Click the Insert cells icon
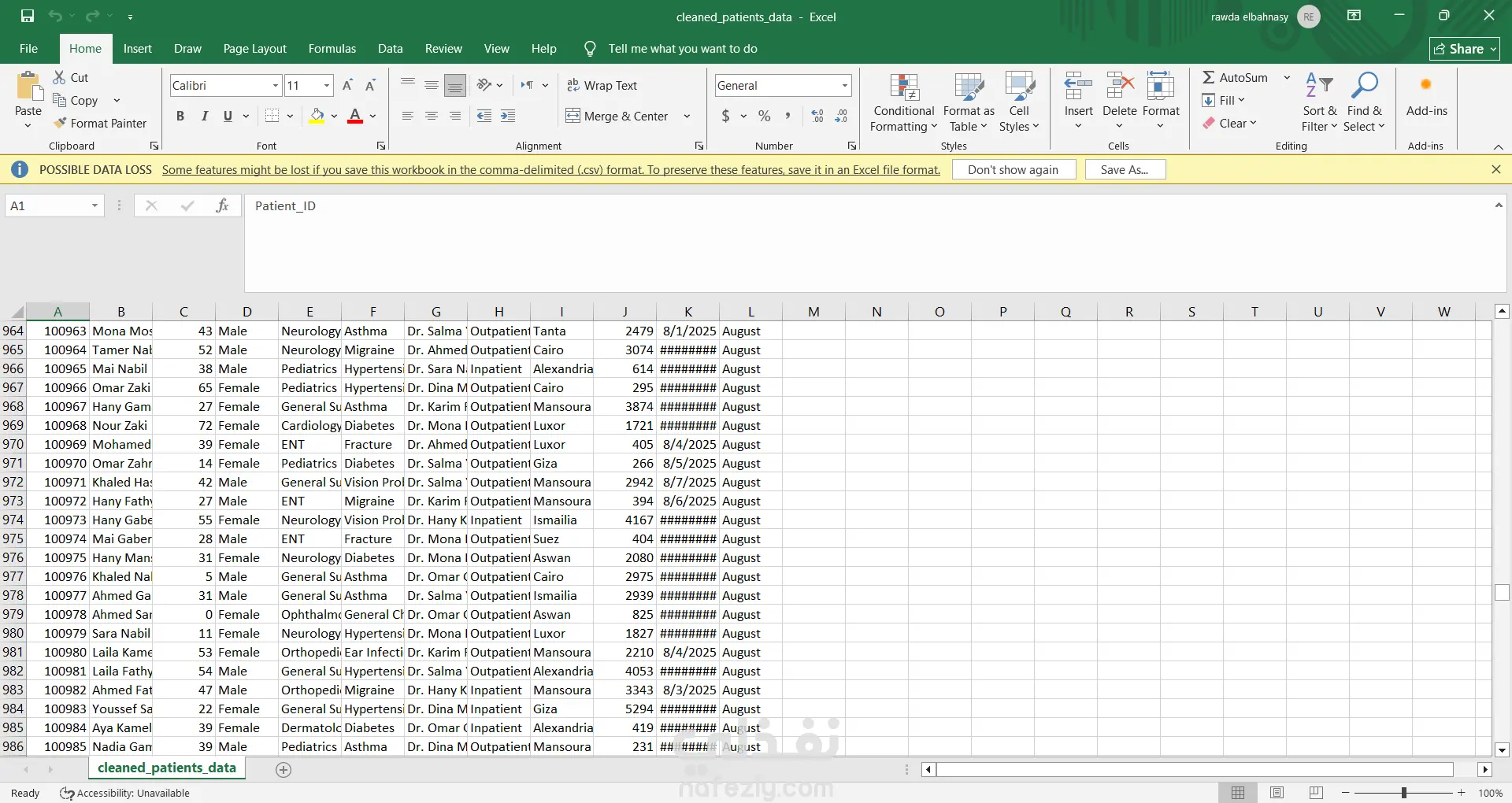This screenshot has height=803, width=1512. (1078, 87)
